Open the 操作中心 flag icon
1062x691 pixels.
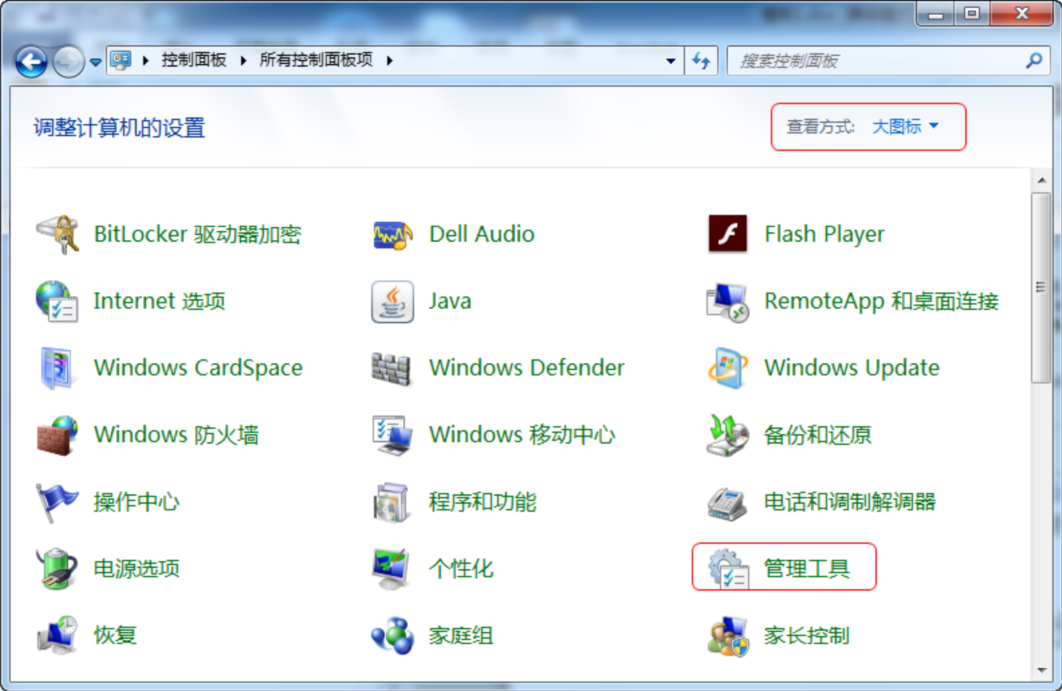coord(57,502)
